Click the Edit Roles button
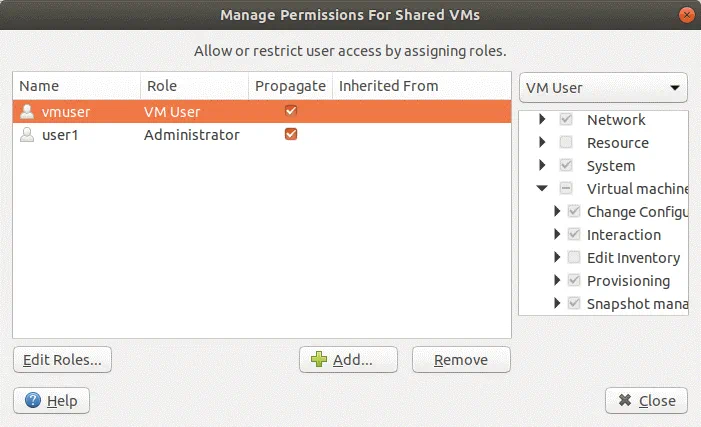The image size is (701, 427). coord(63,360)
